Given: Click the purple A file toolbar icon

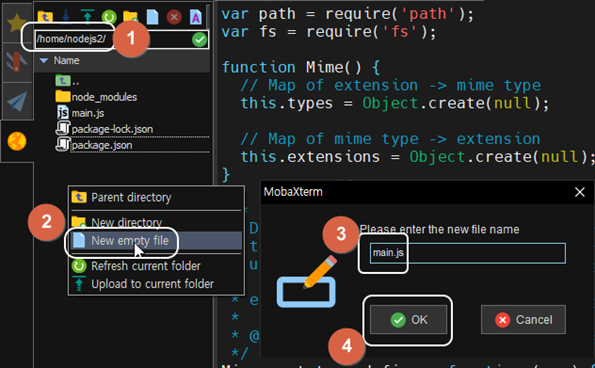Looking at the screenshot, I should pyautogui.click(x=196, y=17).
